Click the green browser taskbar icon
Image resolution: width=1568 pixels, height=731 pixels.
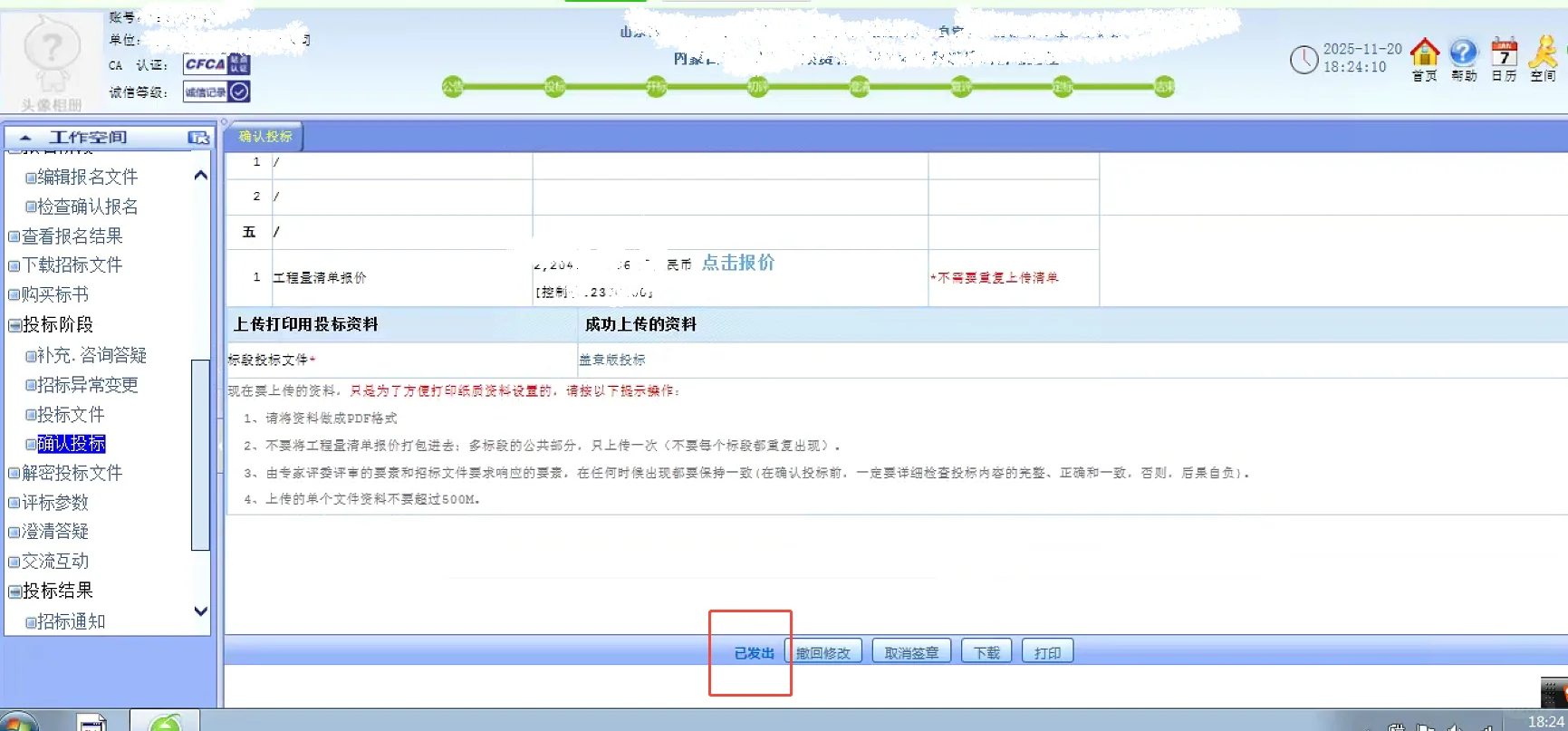tap(165, 722)
